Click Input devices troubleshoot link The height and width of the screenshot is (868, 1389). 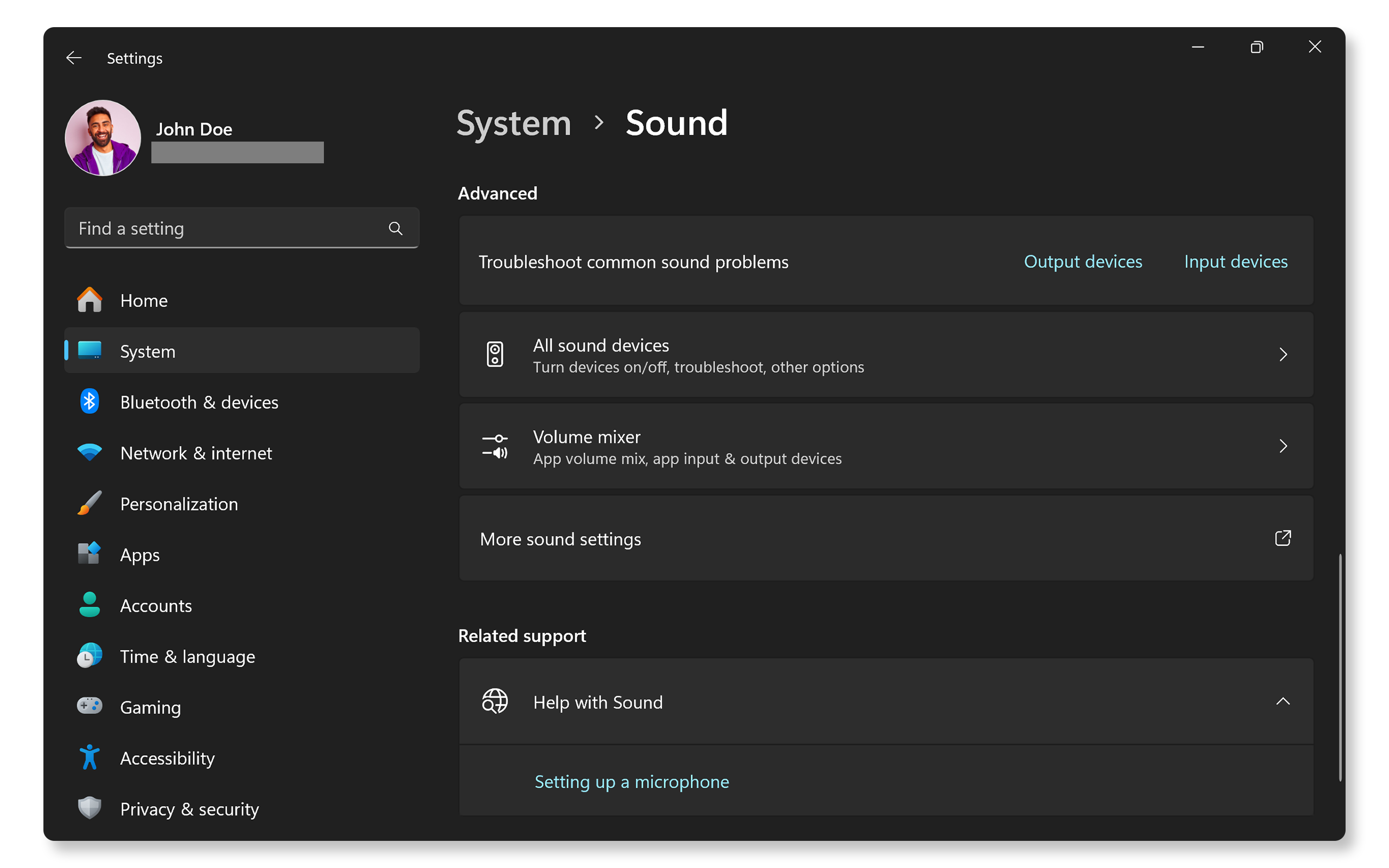pos(1236,260)
